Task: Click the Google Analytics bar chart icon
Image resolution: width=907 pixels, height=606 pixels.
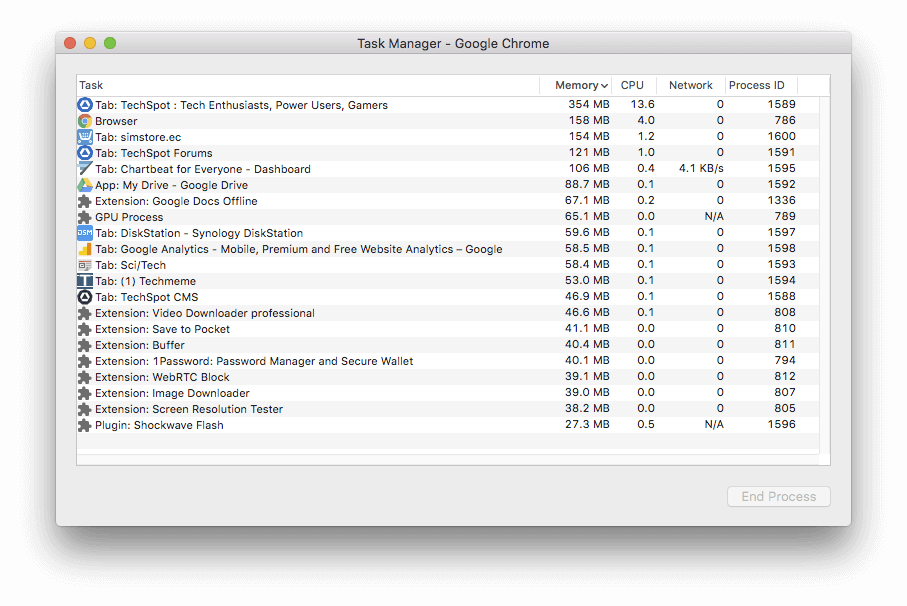Action: [85, 249]
